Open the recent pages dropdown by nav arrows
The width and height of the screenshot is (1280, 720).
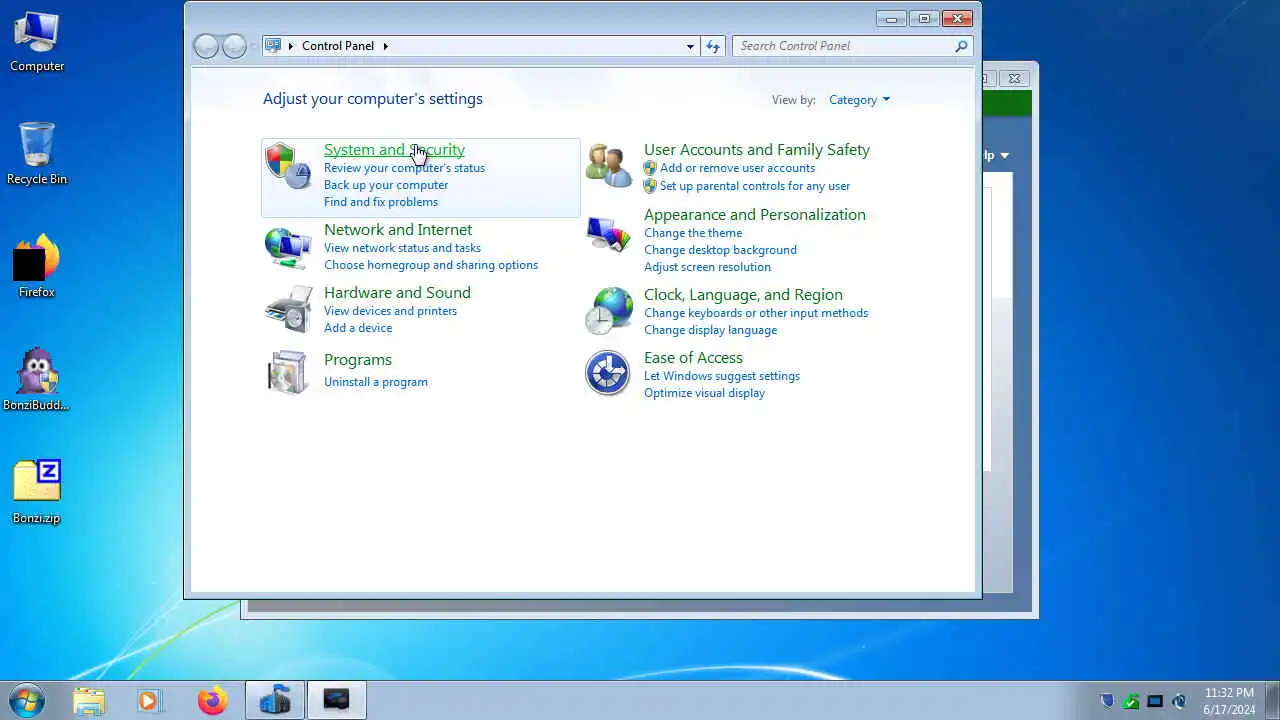point(253,47)
